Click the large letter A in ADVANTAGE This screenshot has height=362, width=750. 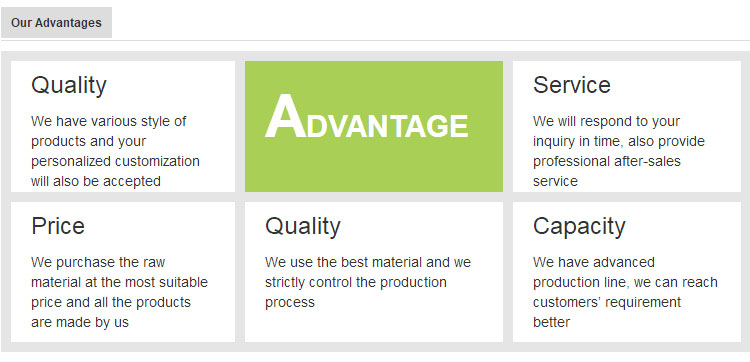[x=286, y=117]
